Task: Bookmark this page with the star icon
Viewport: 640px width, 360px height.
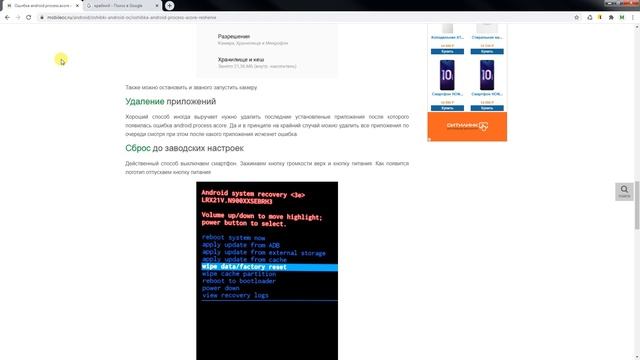Action: click(576, 18)
